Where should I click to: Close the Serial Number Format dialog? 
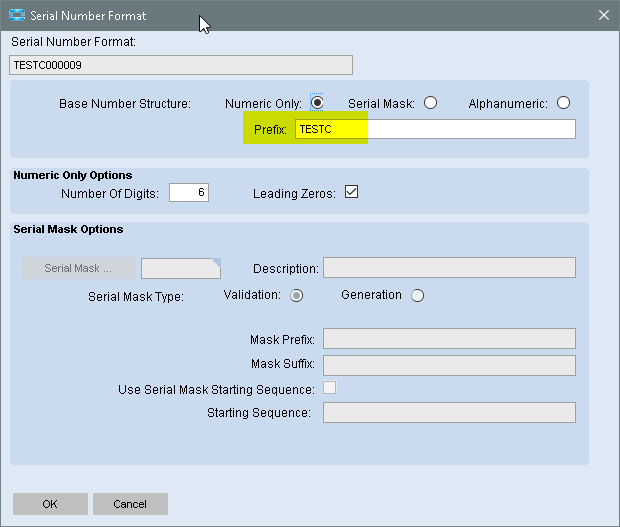[x=603, y=15]
